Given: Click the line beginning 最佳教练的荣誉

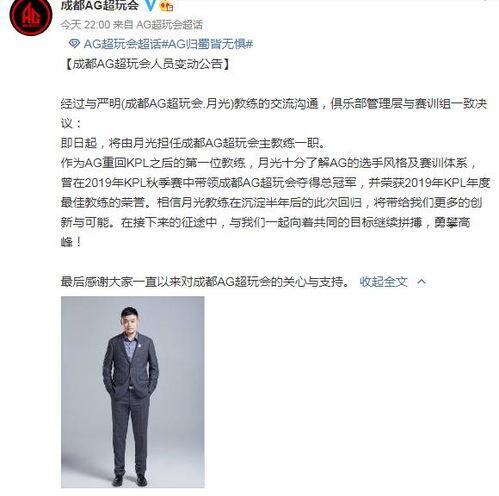Looking at the screenshot, I should 271,202.
